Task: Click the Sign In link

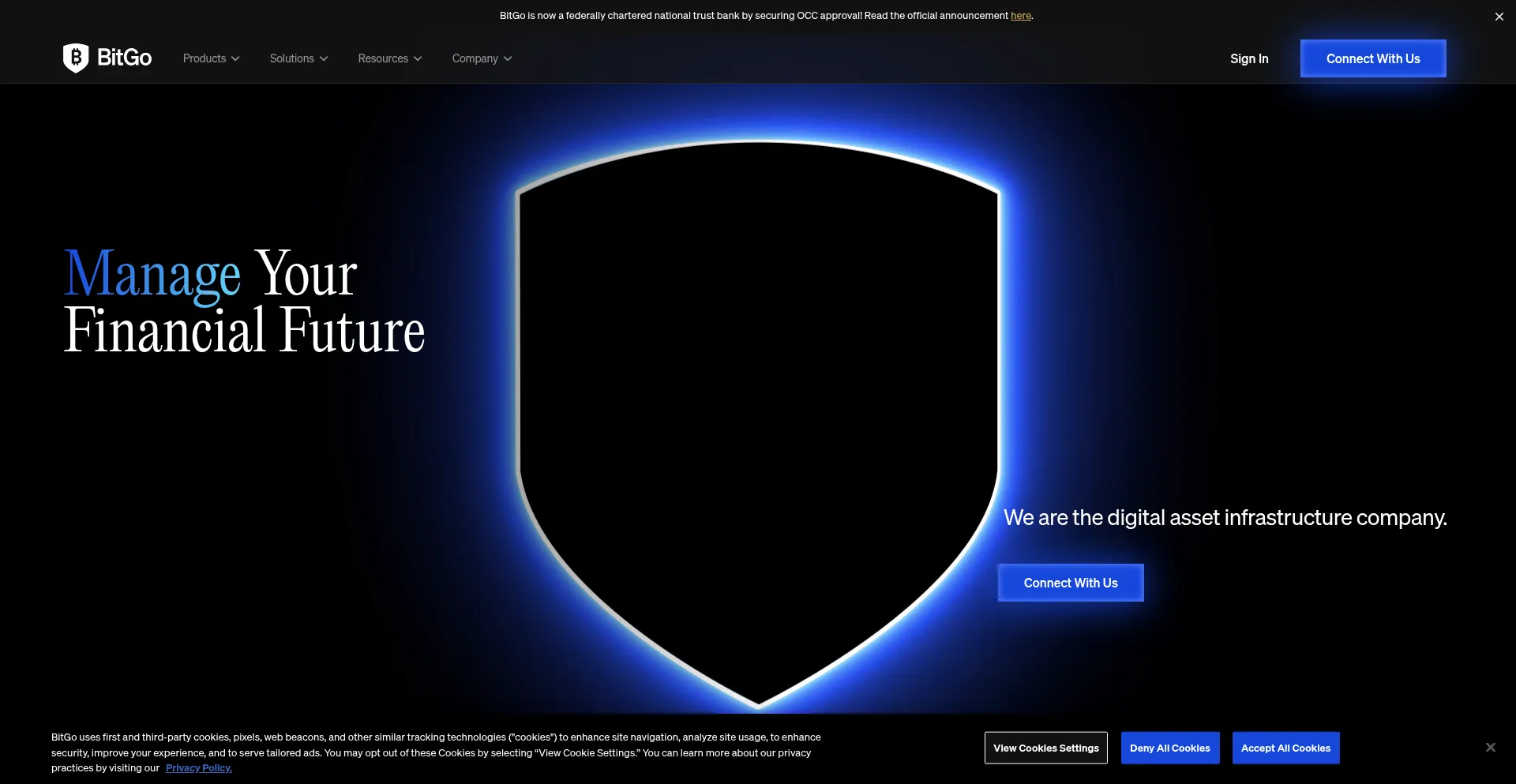Action: pos(1249,58)
